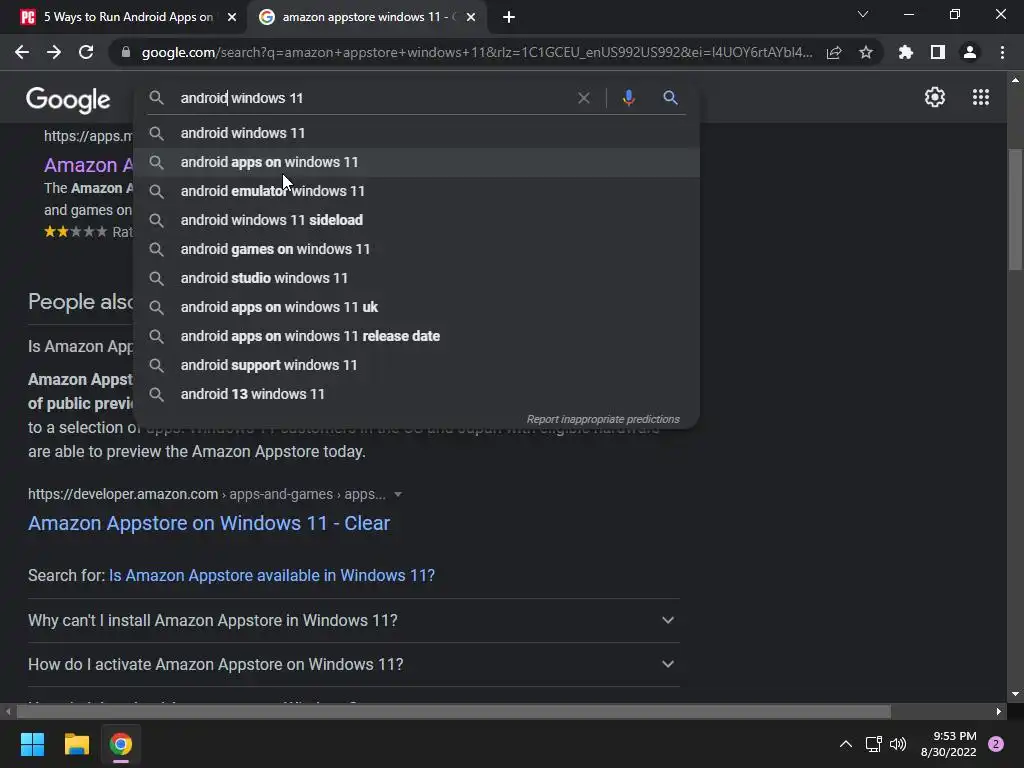Close the amazon appstore search tab
This screenshot has height=768, width=1024.
(x=471, y=18)
